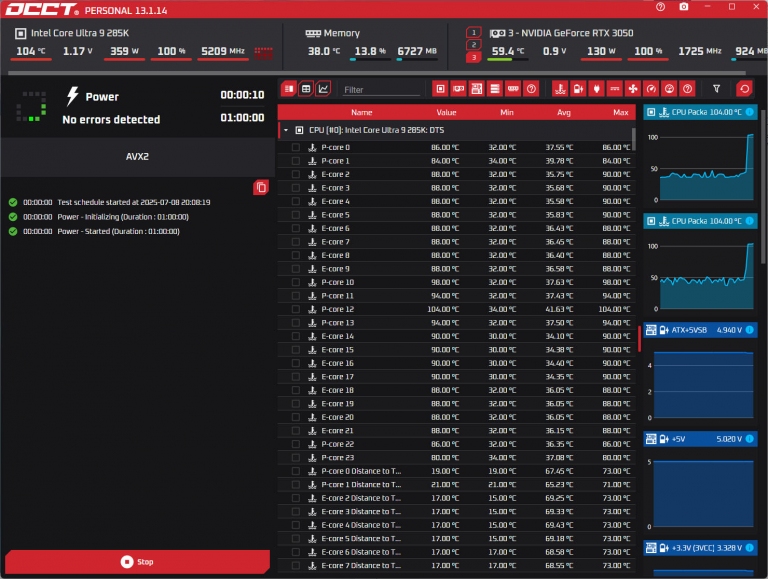
Task: Check the E-core 21 temperature checkbox
Action: pos(295,431)
